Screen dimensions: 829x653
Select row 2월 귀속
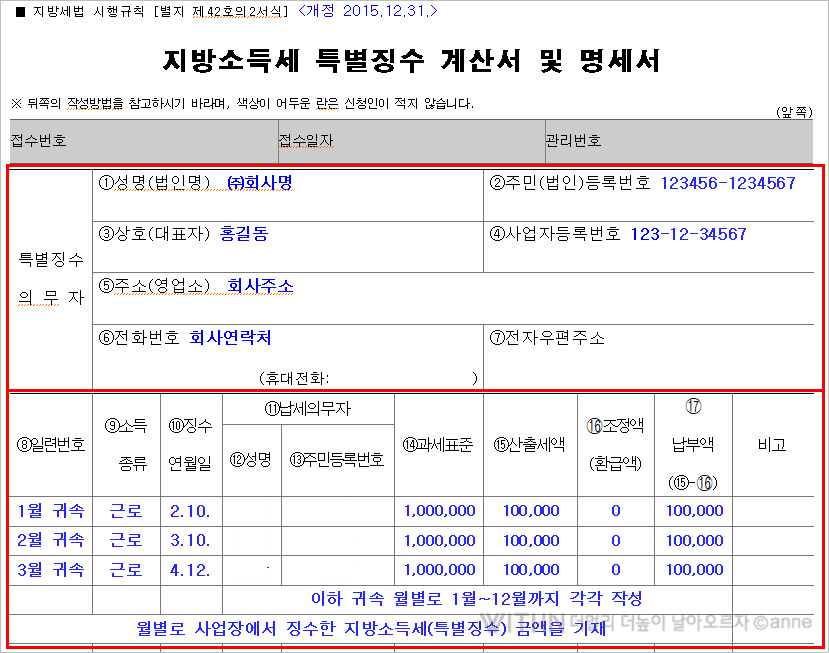click(51, 540)
